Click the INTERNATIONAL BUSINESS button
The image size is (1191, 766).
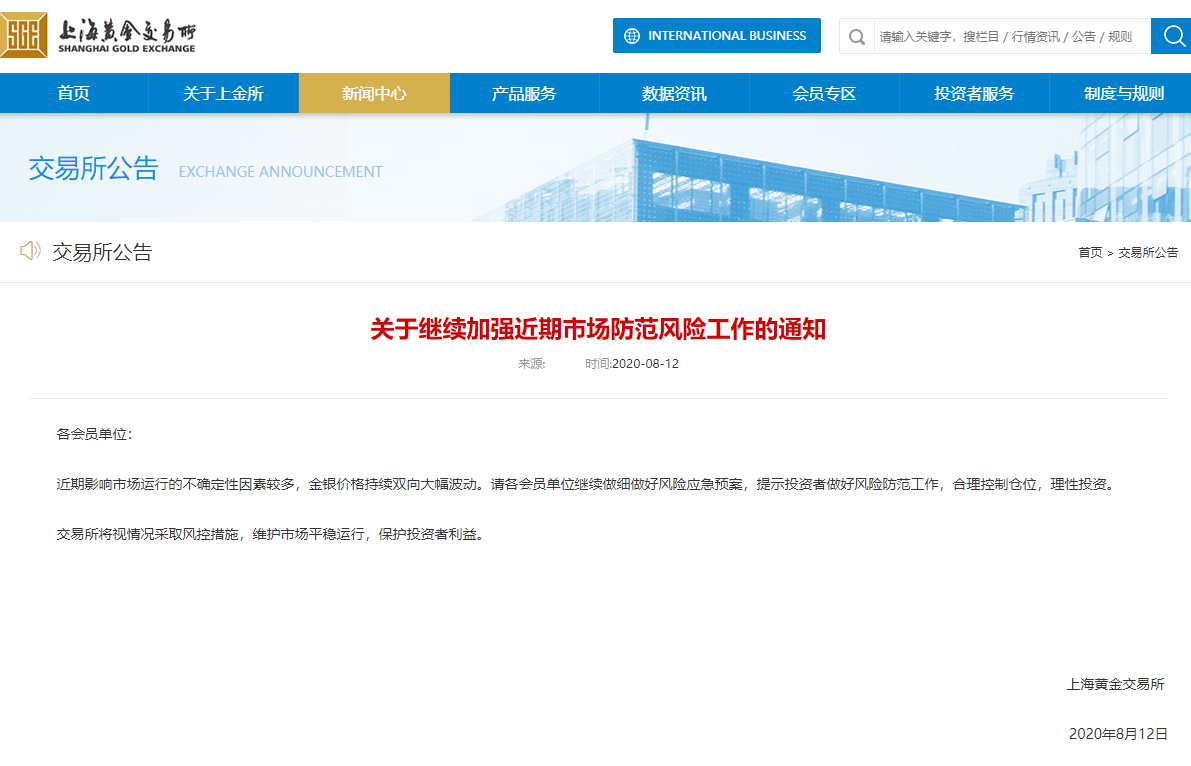pos(717,35)
